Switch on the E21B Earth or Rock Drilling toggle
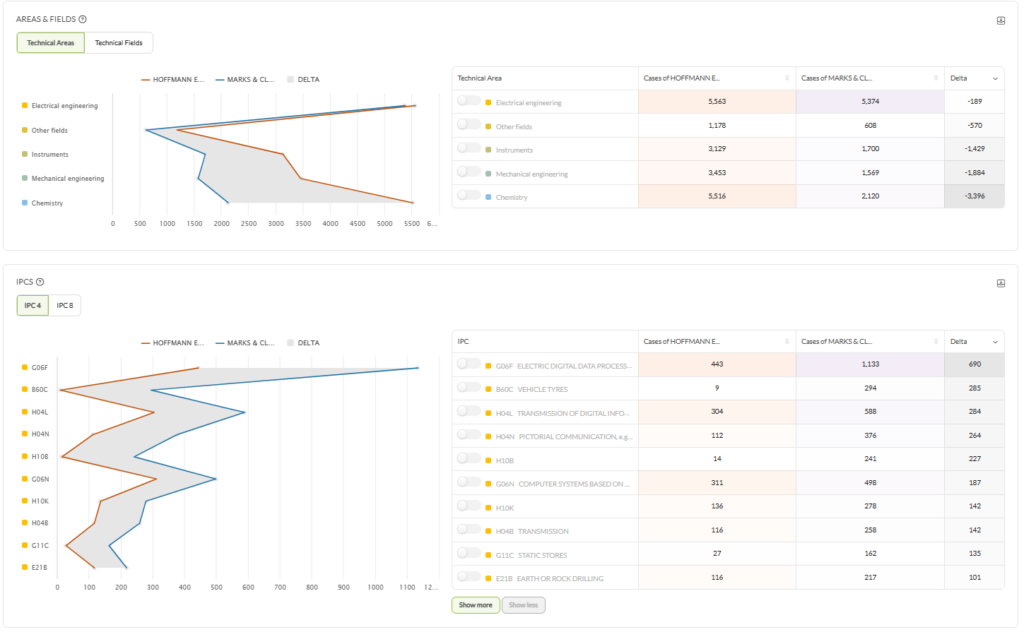The image size is (1024, 632). 469,577
